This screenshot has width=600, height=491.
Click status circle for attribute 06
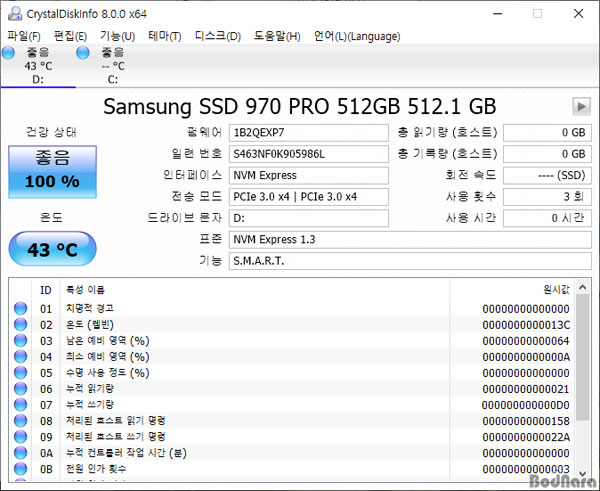[x=21, y=389]
